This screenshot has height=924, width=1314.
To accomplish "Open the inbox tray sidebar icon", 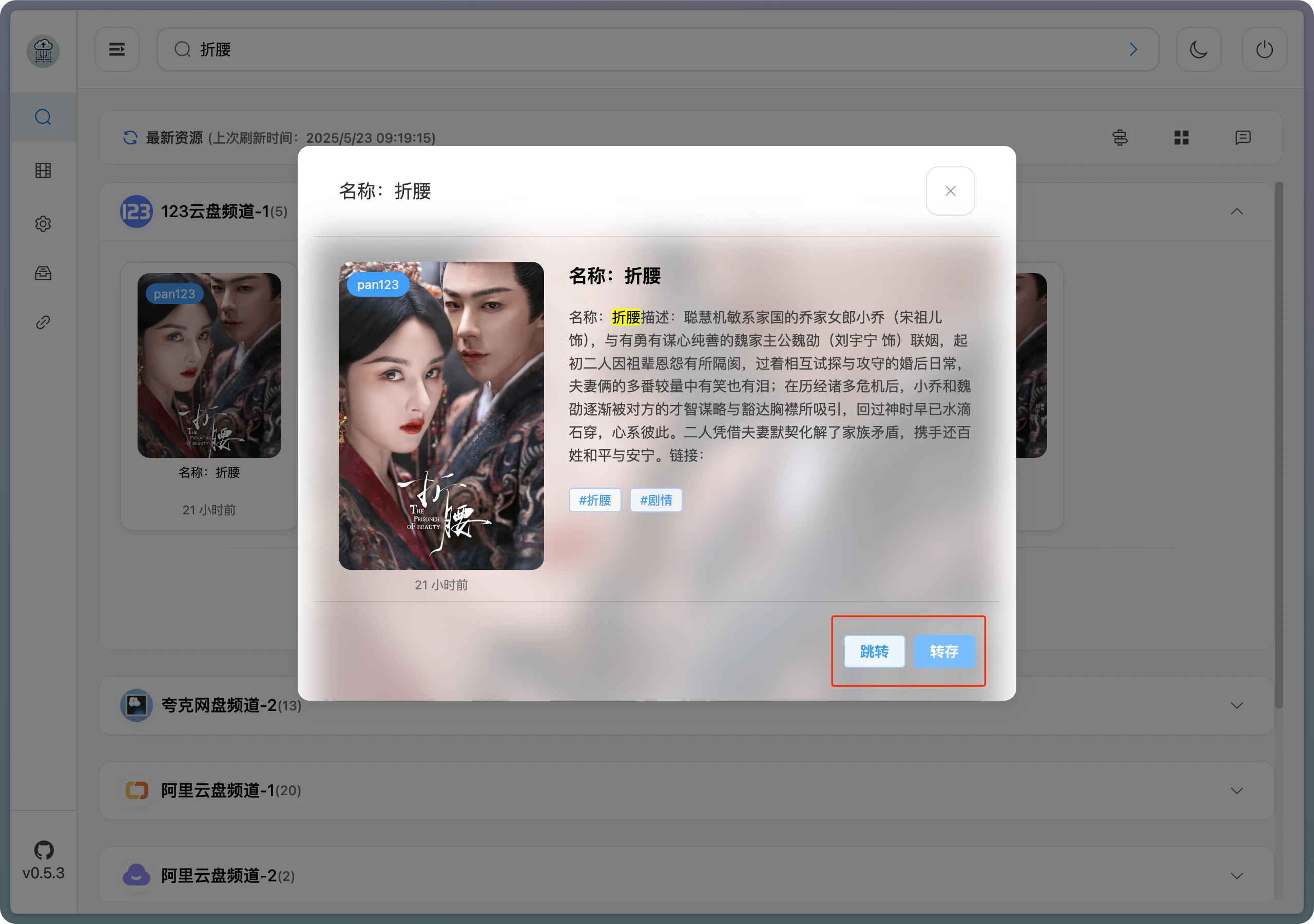I will (x=43, y=273).
